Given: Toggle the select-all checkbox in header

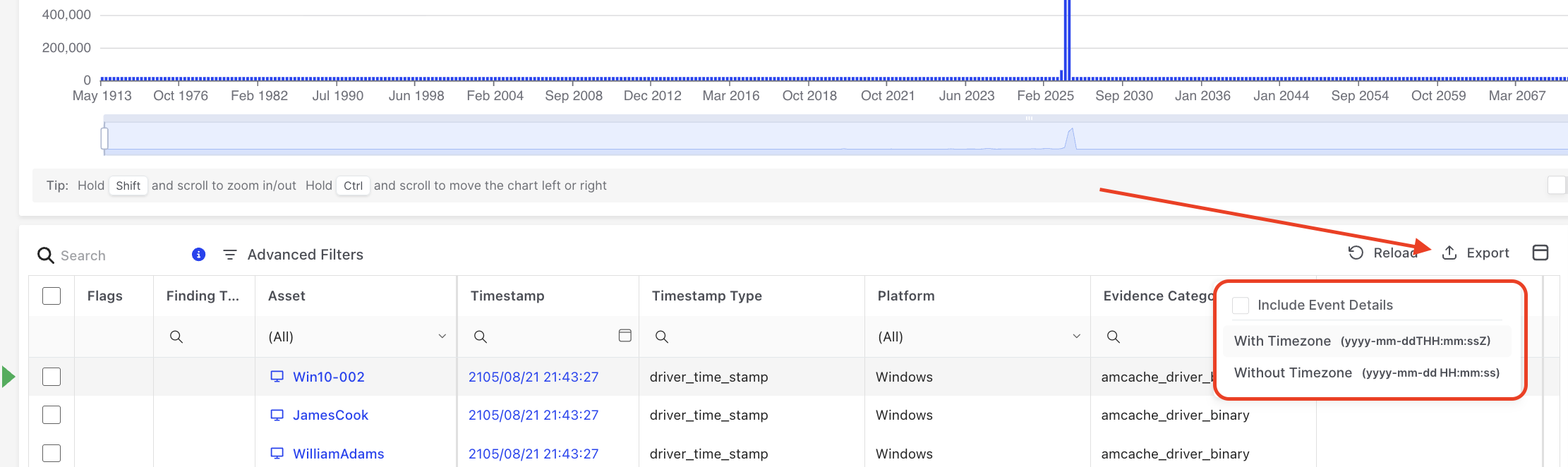Looking at the screenshot, I should click(52, 296).
